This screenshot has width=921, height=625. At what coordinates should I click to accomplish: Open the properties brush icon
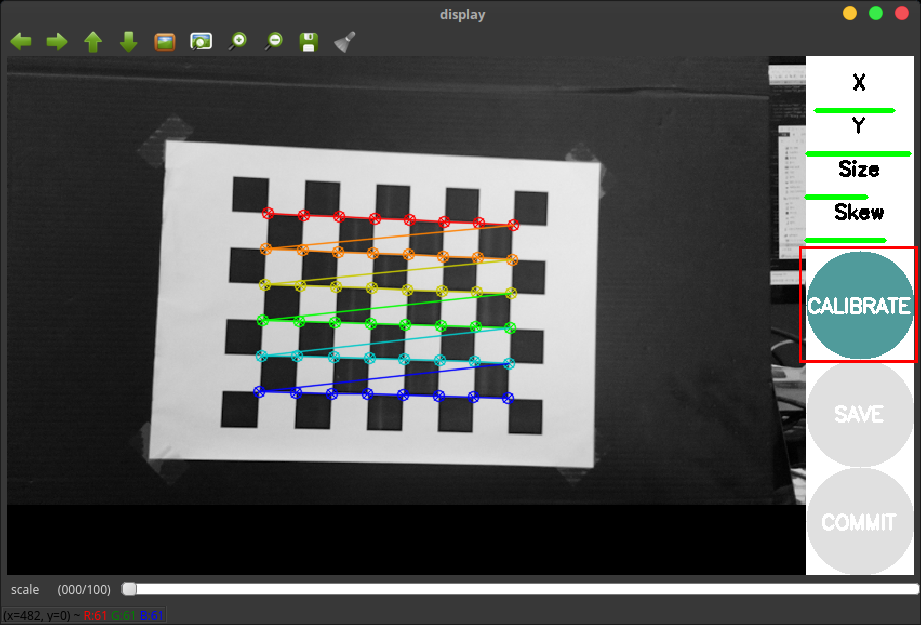tap(345, 42)
